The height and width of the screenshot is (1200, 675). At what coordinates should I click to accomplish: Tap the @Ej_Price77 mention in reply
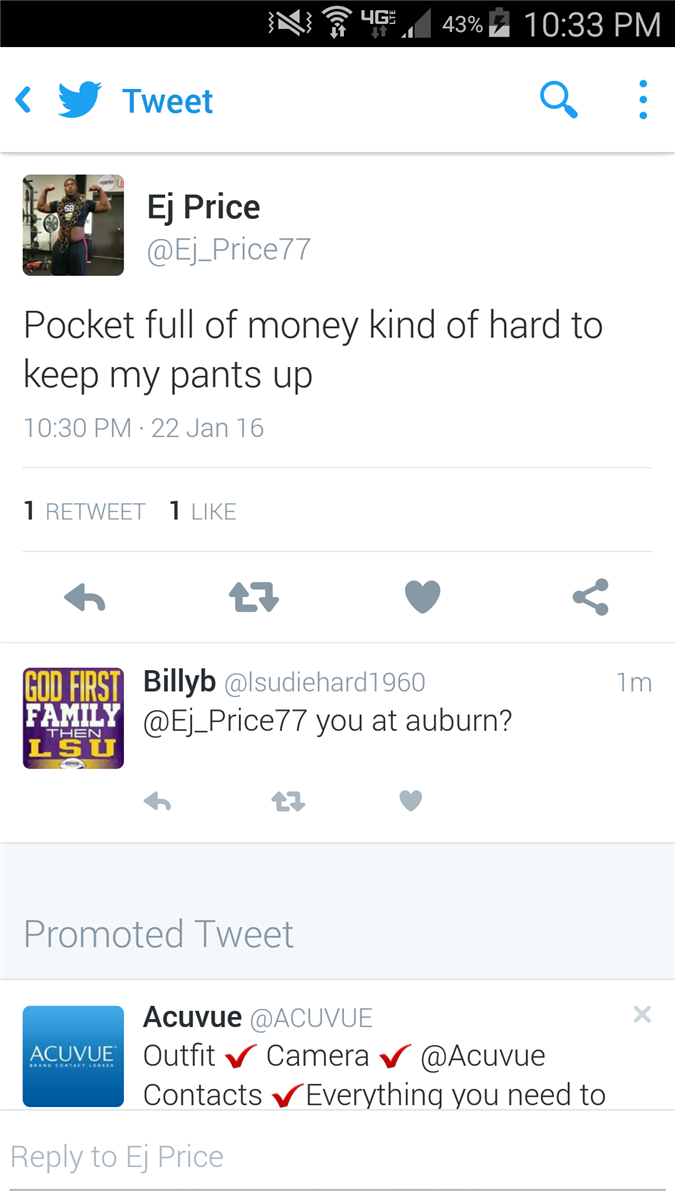coord(225,722)
